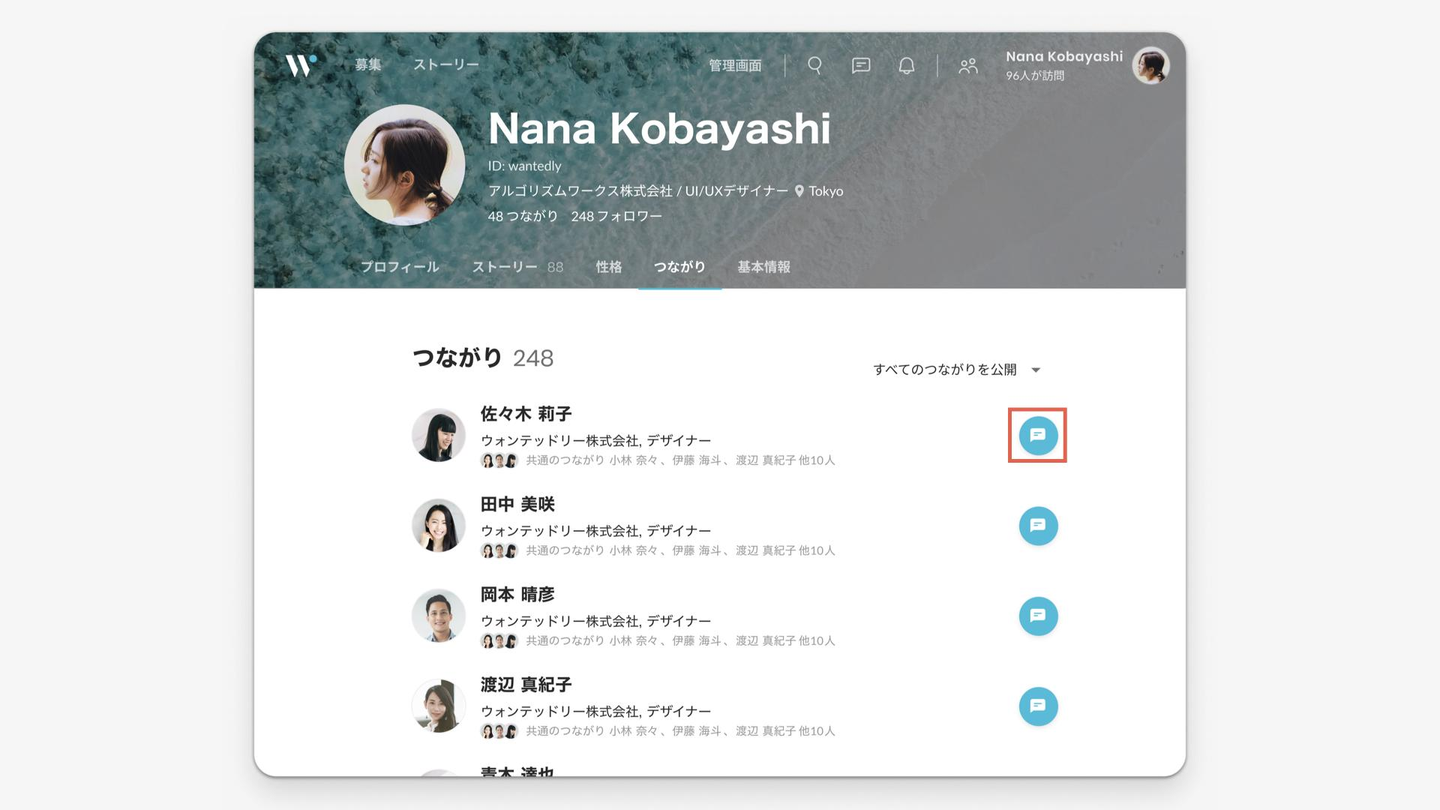
Task: Click the people connections icon in header
Action: coord(968,66)
